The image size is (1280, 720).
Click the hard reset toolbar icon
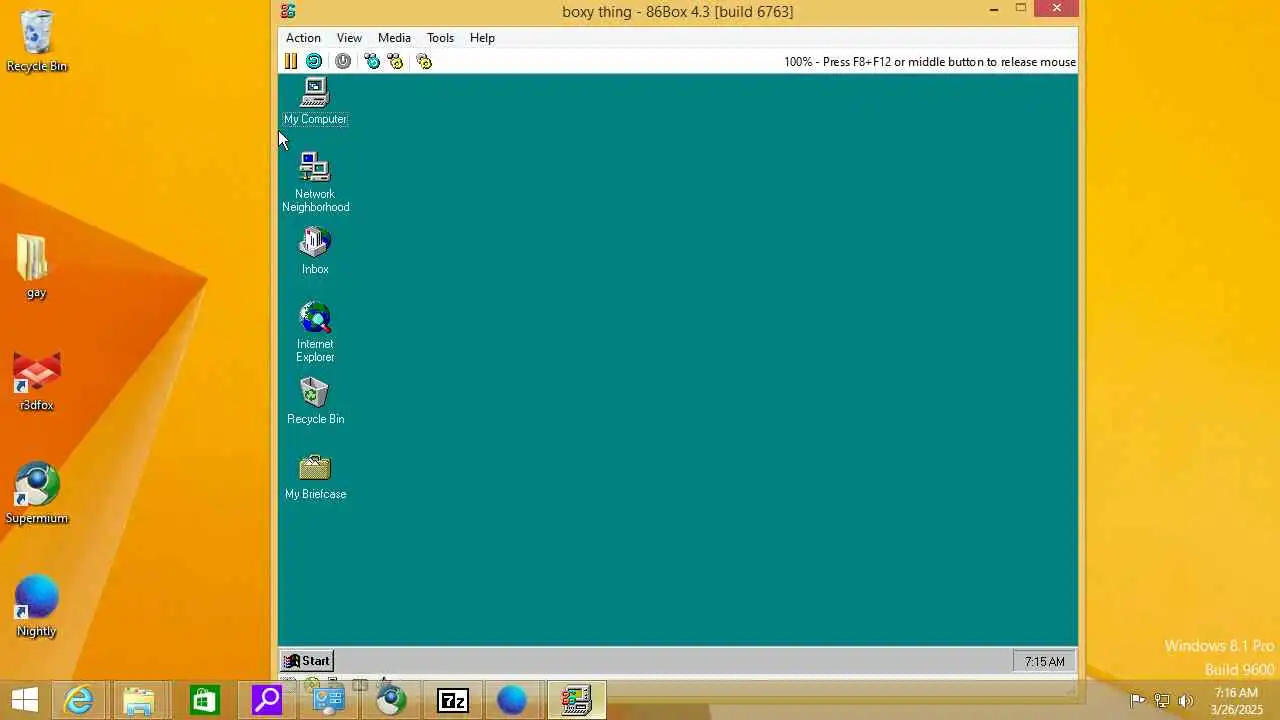[314, 61]
